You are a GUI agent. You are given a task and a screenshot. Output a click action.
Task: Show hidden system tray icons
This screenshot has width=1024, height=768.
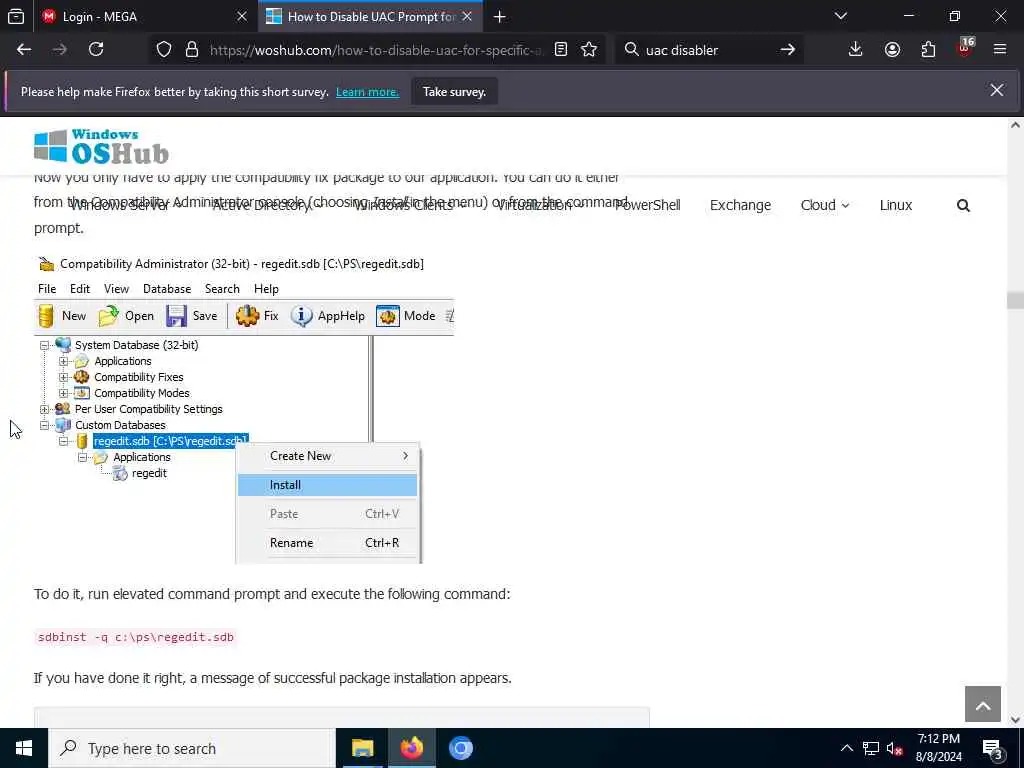(x=846, y=748)
